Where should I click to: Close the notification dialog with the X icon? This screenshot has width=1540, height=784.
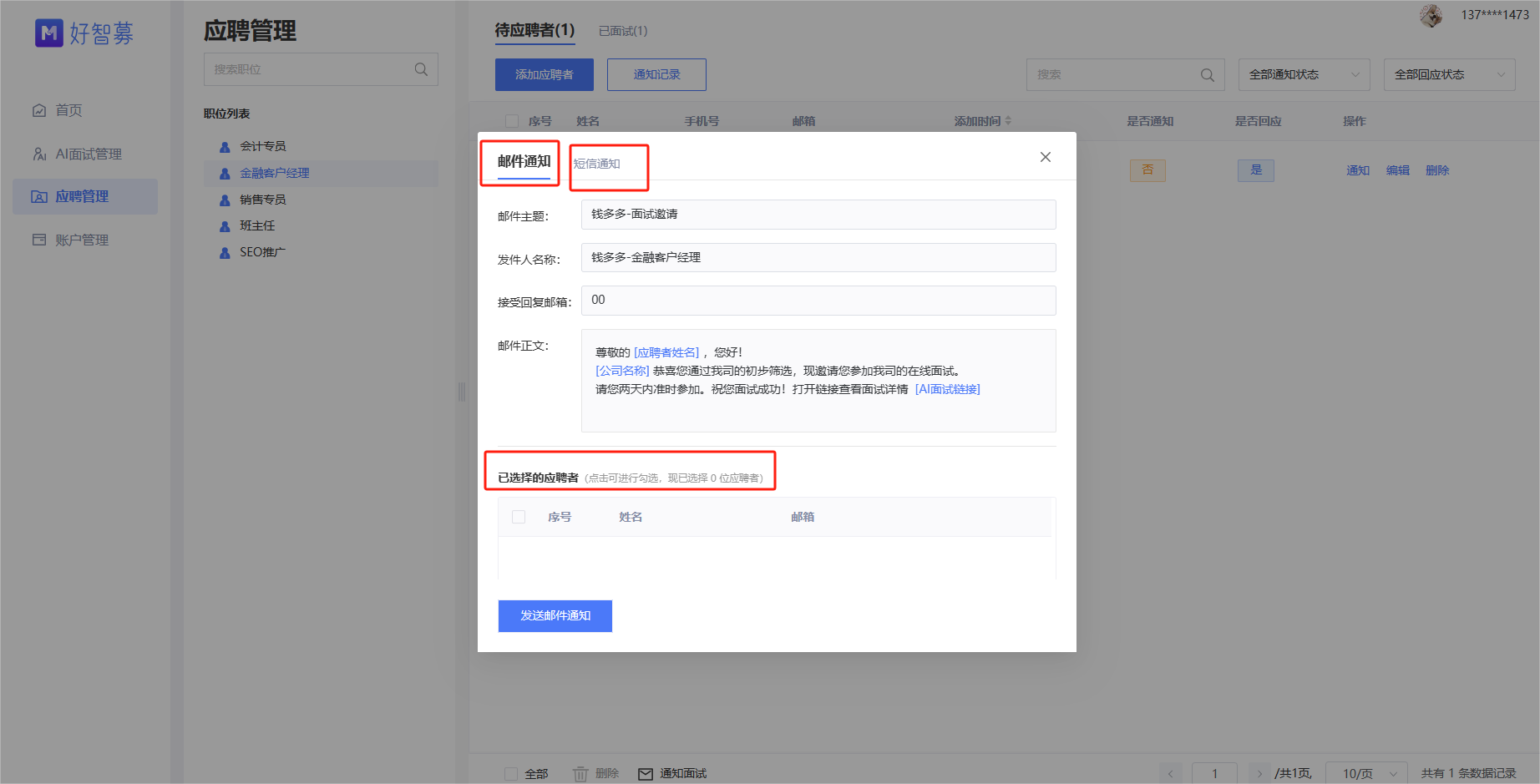(x=1045, y=156)
